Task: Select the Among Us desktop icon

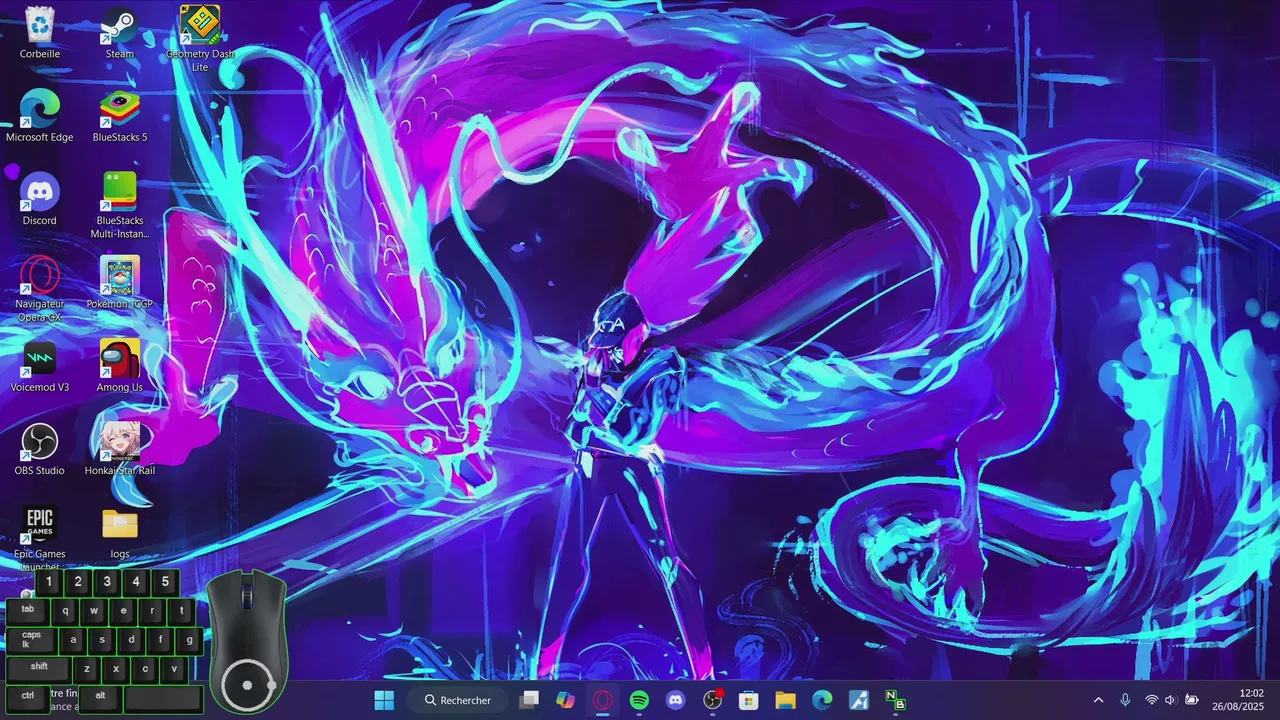Action: click(120, 366)
